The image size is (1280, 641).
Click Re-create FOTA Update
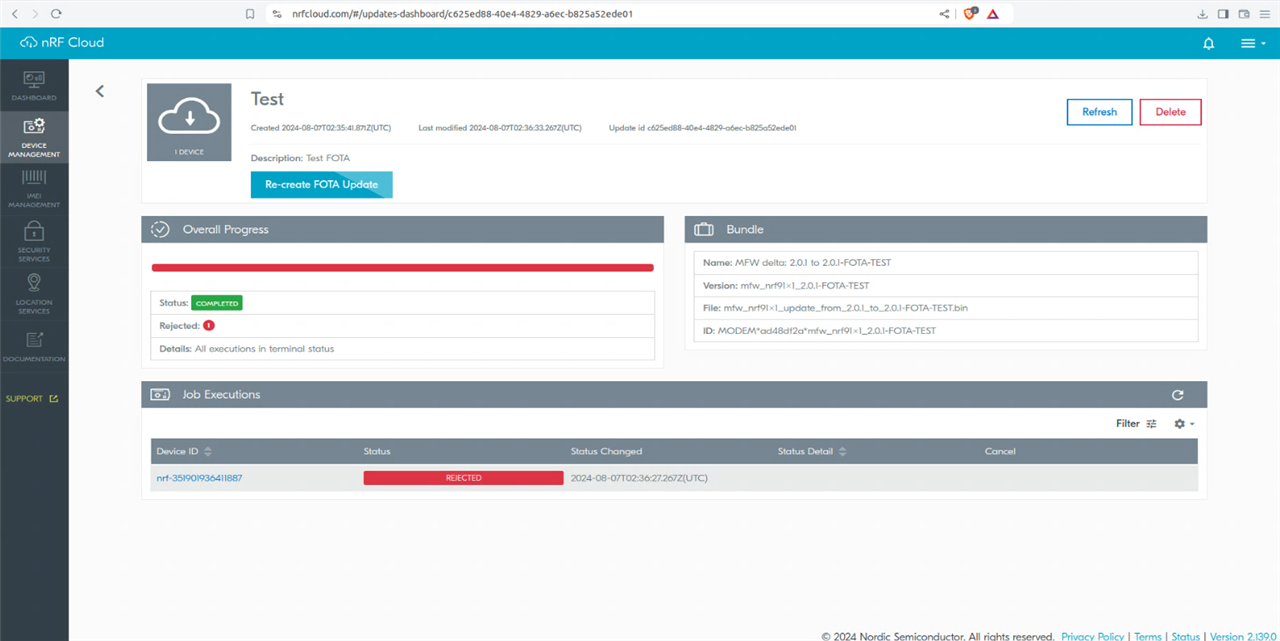pos(321,185)
